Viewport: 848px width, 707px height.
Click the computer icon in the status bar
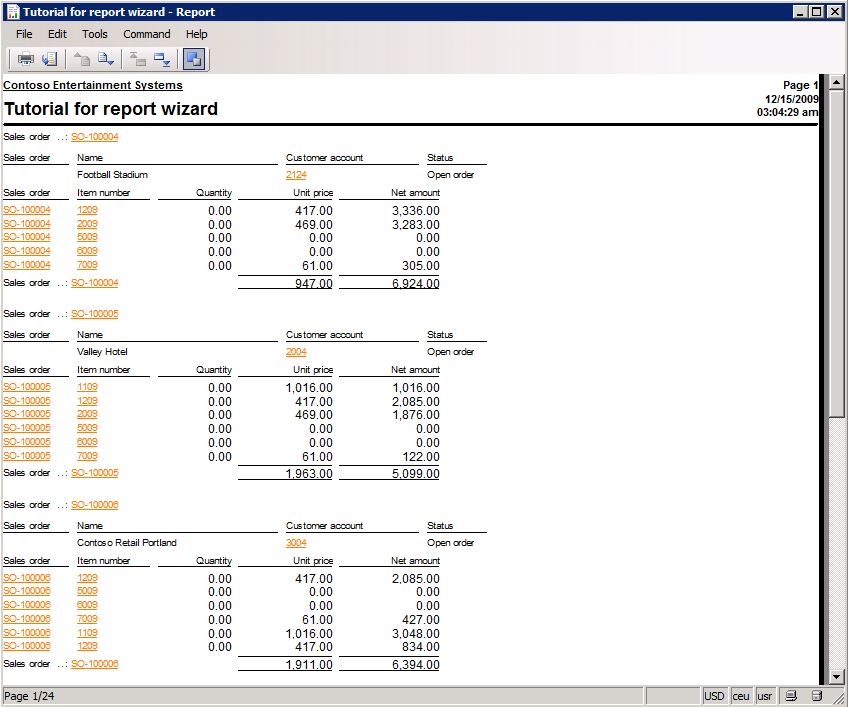[791, 696]
